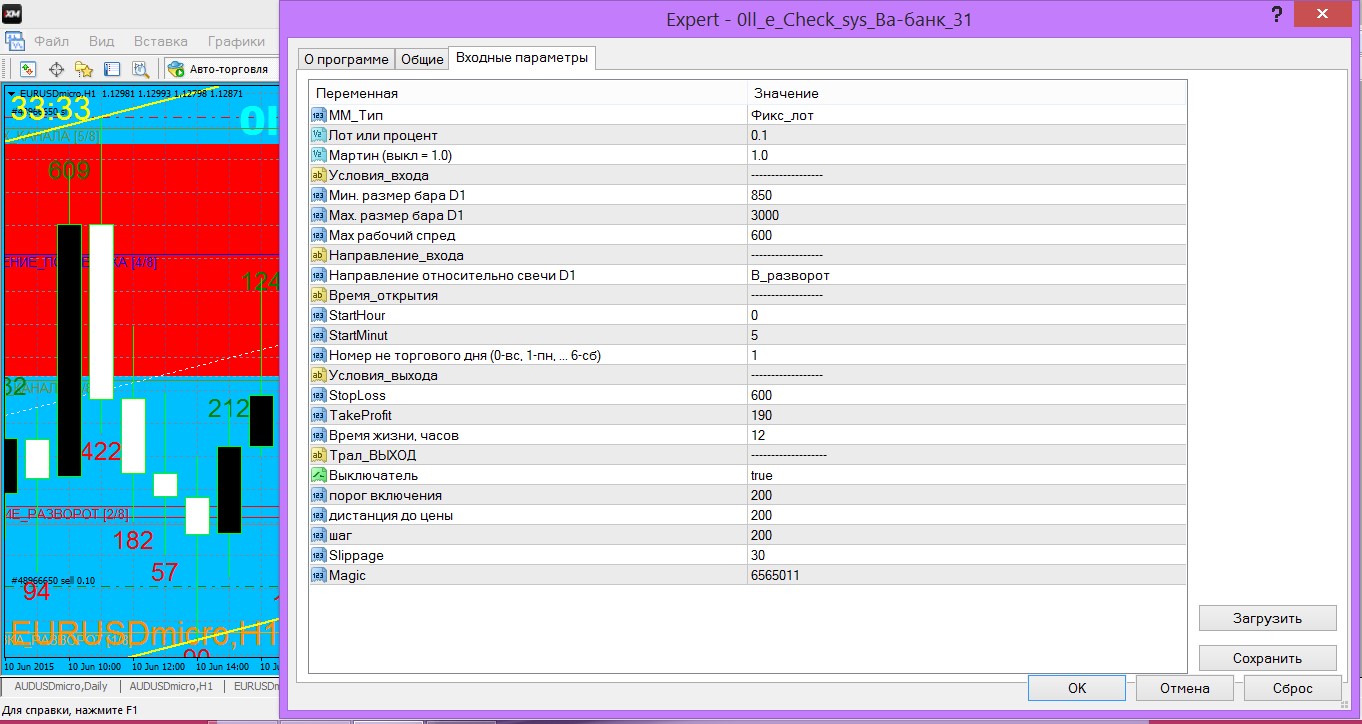Click the icon beside StartMinut
The image size is (1362, 724).
318,335
